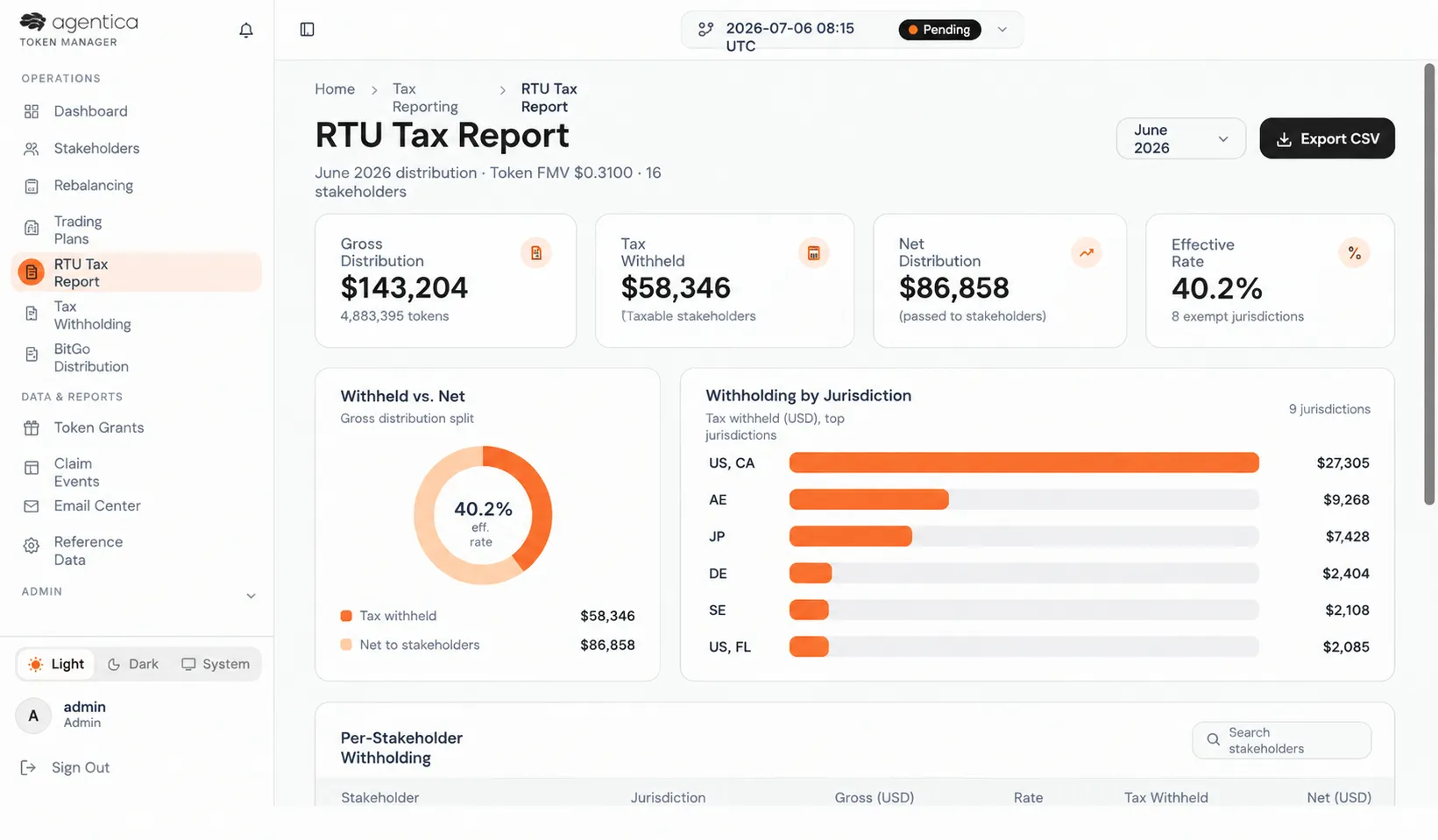Expand the snapshot 2026-07-06 08:15 UTC selector
The height and width of the screenshot is (840, 1438).
tap(852, 30)
